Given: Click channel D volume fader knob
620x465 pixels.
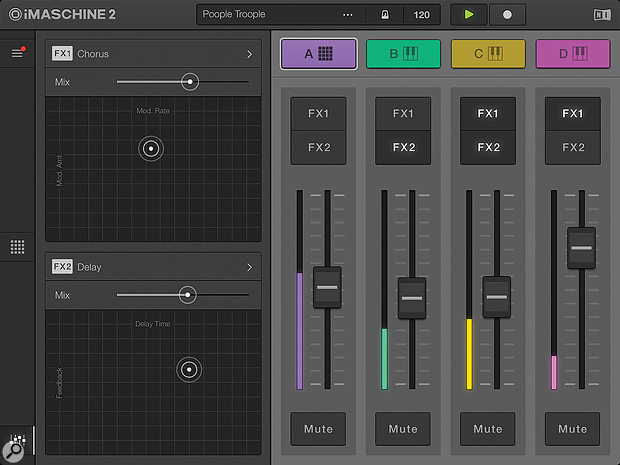Looking at the screenshot, I should click(581, 248).
